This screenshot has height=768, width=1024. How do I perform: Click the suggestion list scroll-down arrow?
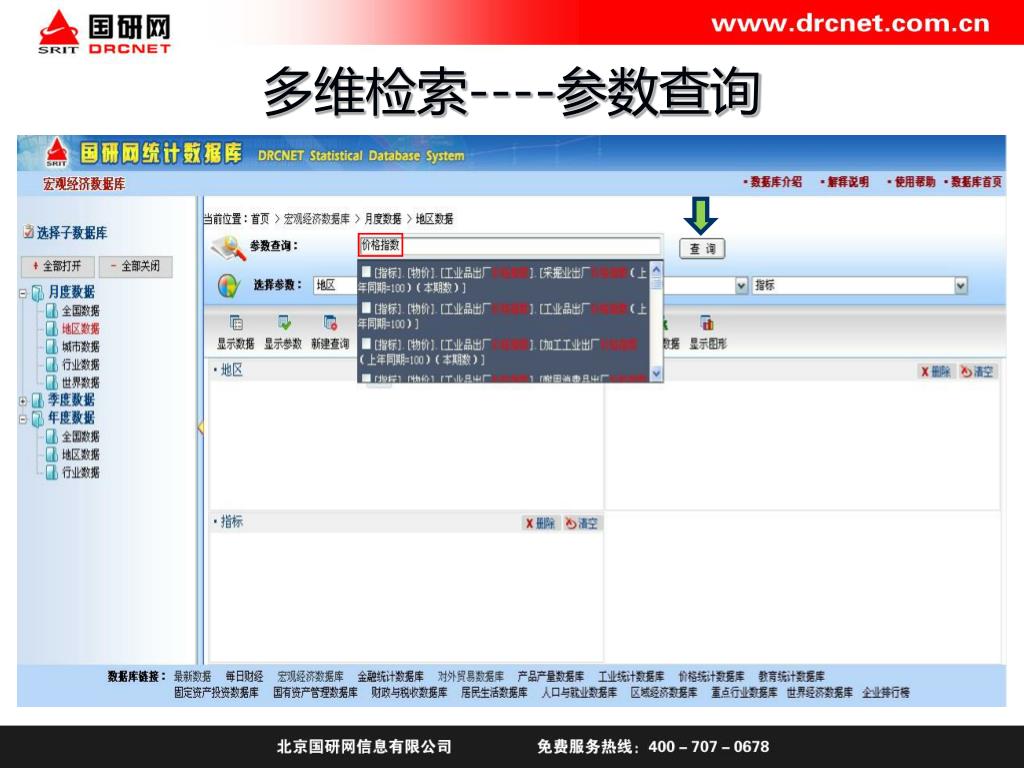click(x=656, y=373)
